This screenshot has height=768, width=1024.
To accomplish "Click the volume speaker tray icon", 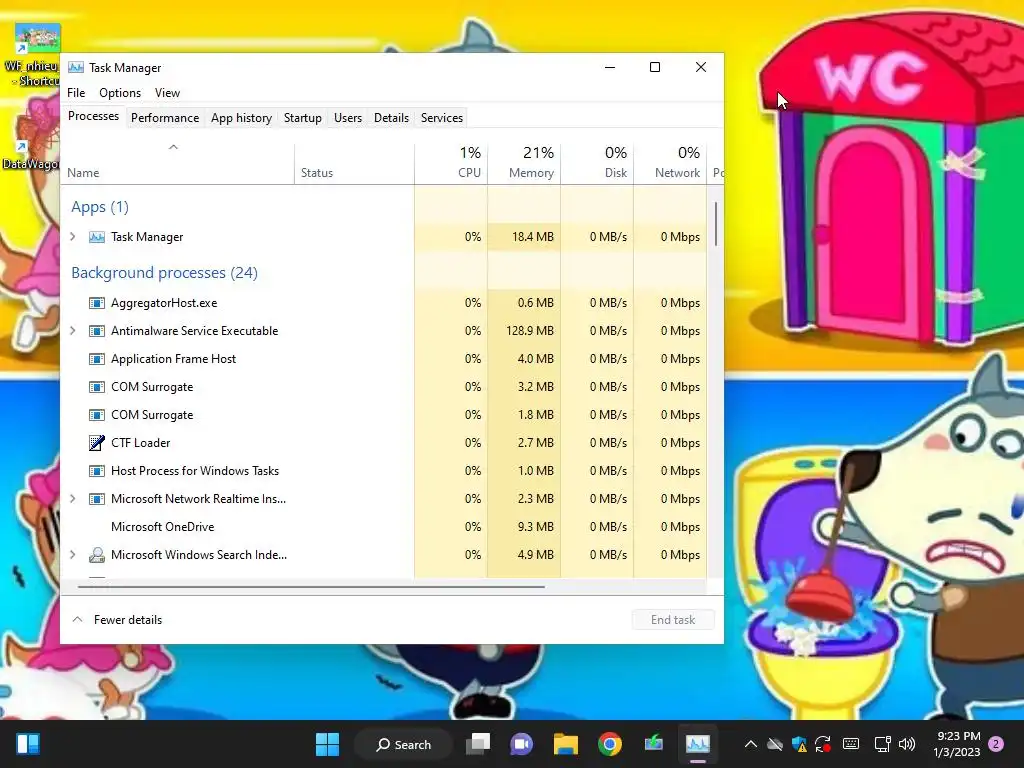I will [x=907, y=744].
